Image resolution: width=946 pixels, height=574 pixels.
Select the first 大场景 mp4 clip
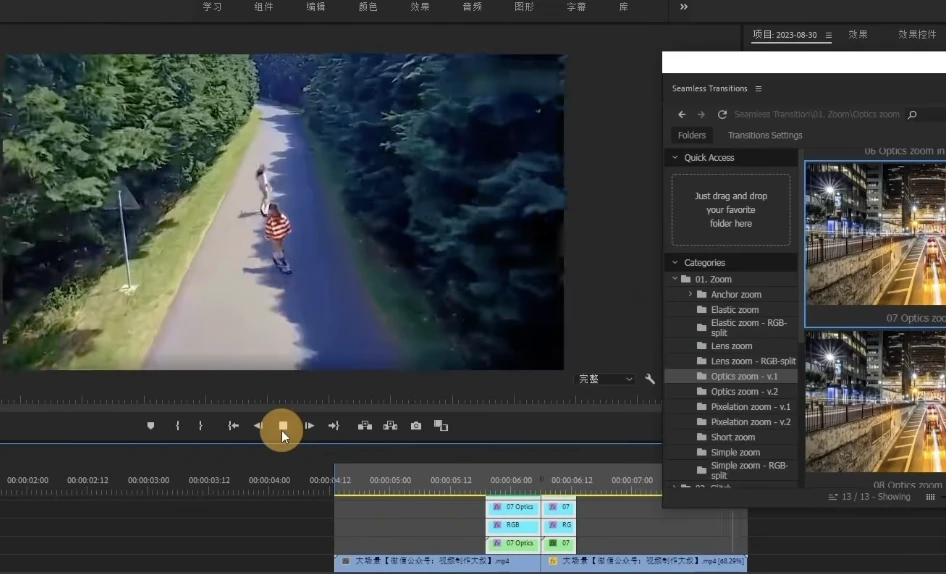point(437,561)
